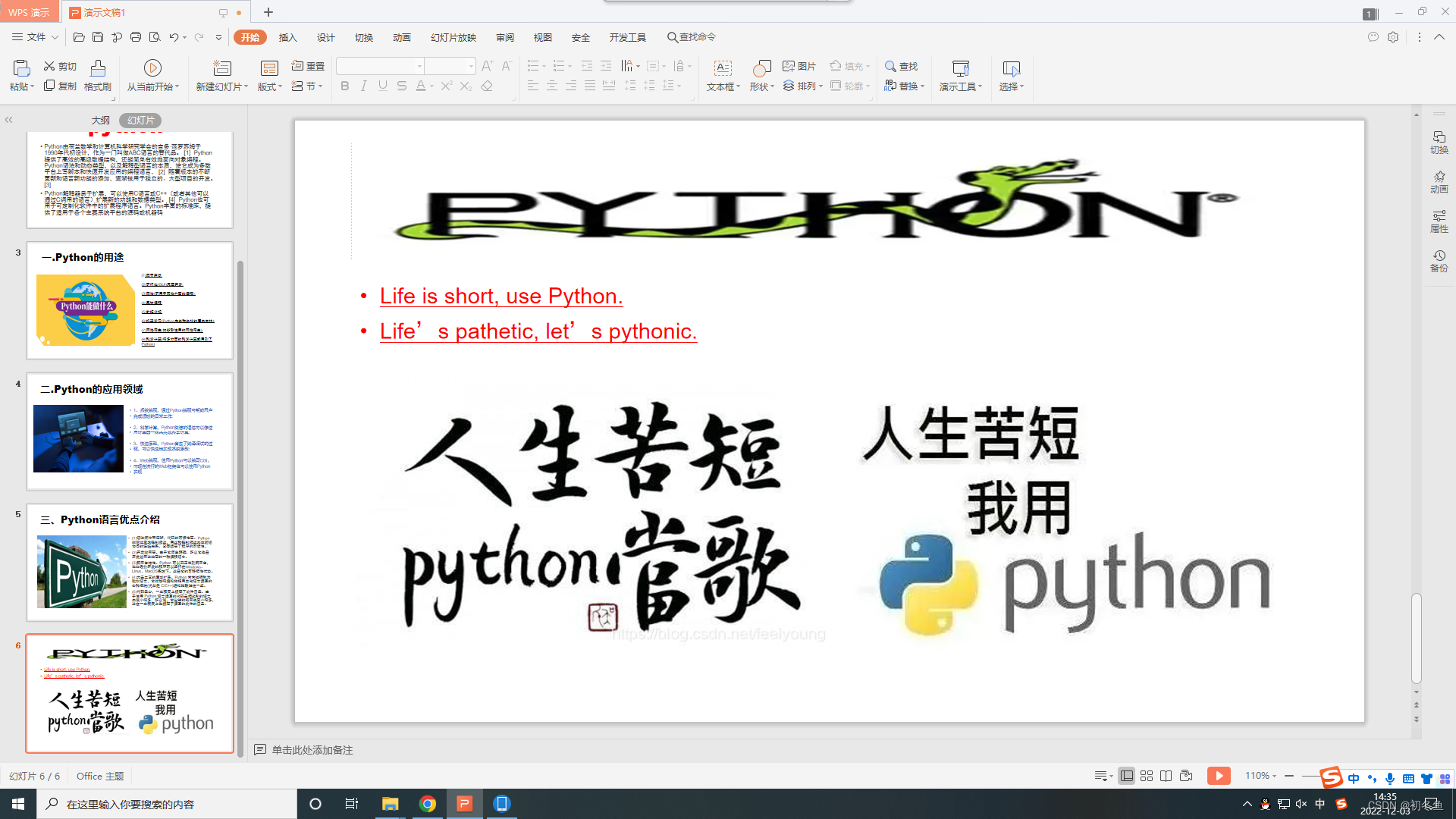Expand the font name dropdown

[419, 67]
